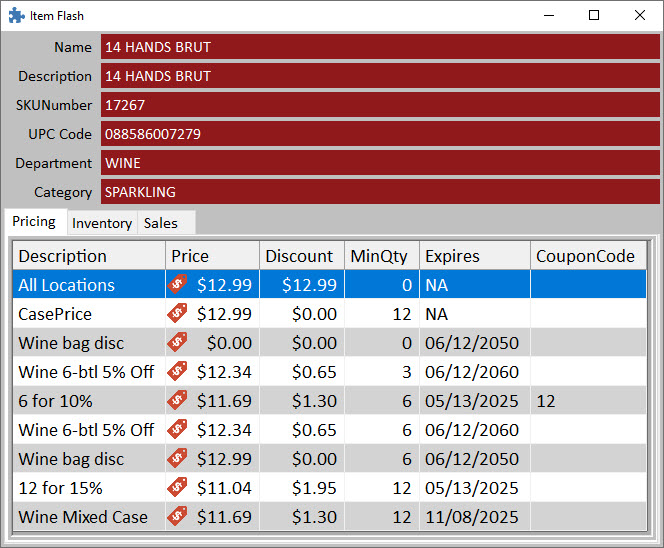The width and height of the screenshot is (664, 548).
Task: Click price tag icon in CasePrice row
Action: pyautogui.click(x=177, y=313)
